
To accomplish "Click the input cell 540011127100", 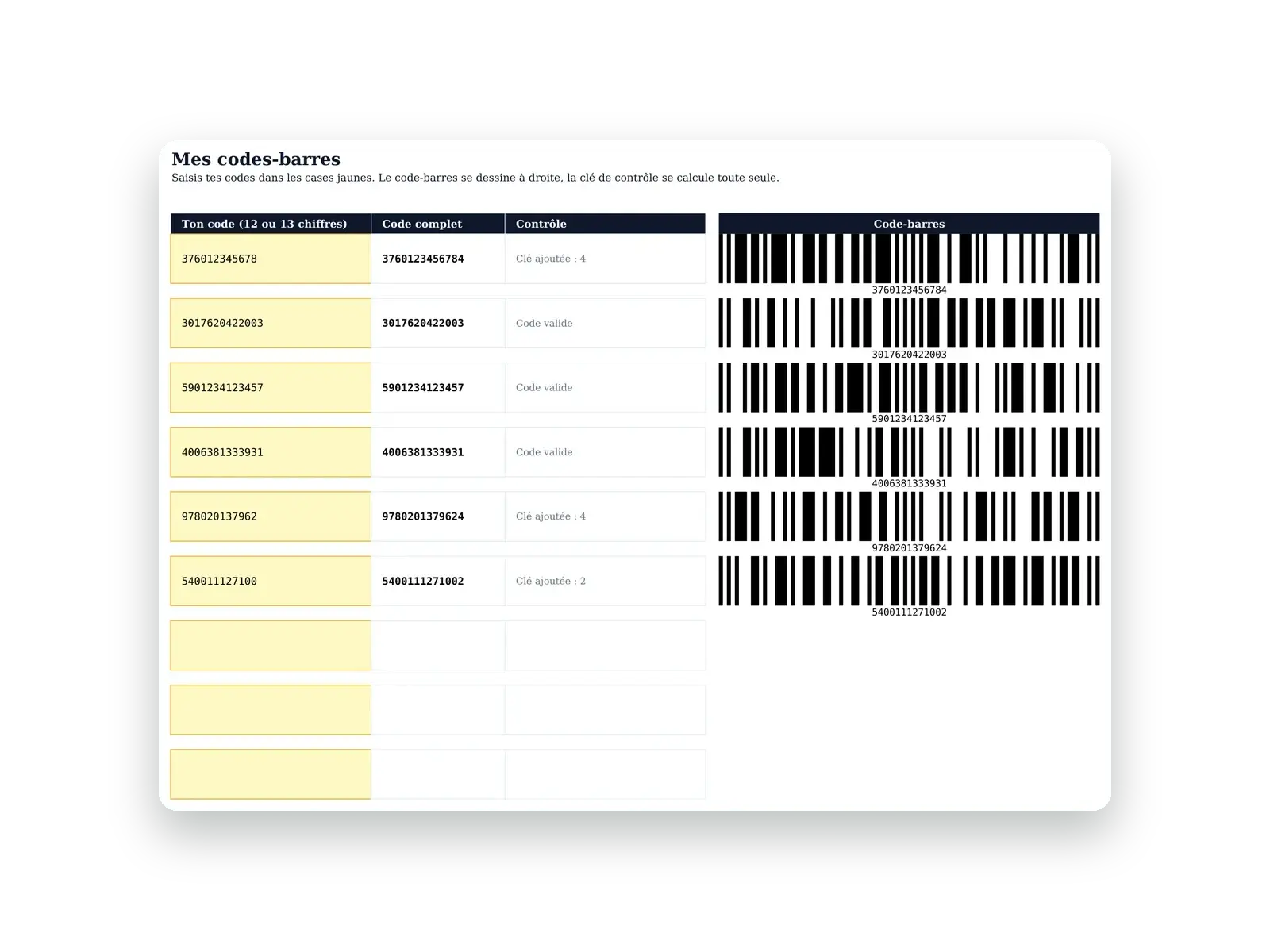I will tap(271, 581).
